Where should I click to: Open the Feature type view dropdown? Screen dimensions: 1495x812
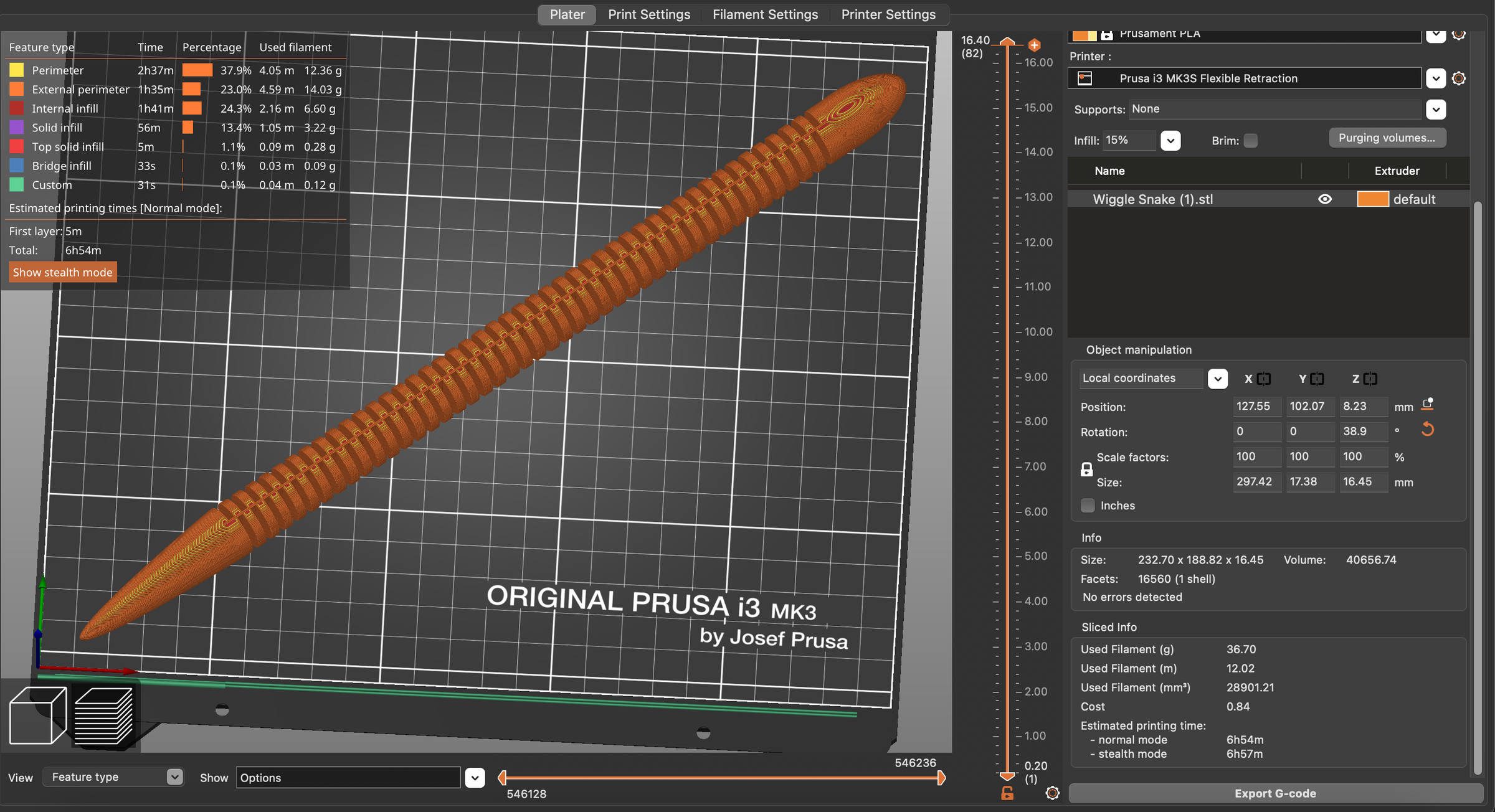[175, 777]
